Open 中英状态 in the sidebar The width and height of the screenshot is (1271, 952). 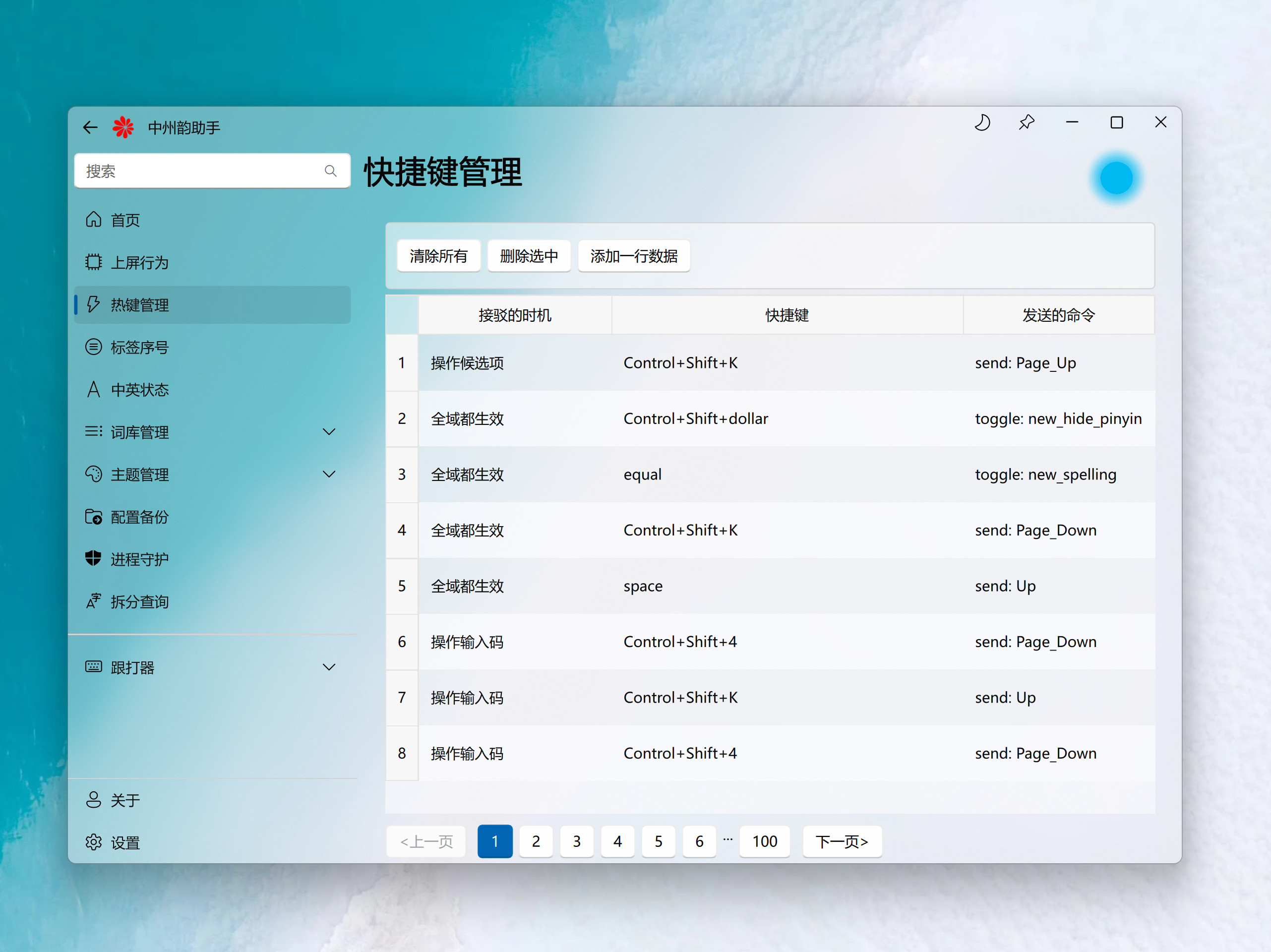tap(139, 390)
